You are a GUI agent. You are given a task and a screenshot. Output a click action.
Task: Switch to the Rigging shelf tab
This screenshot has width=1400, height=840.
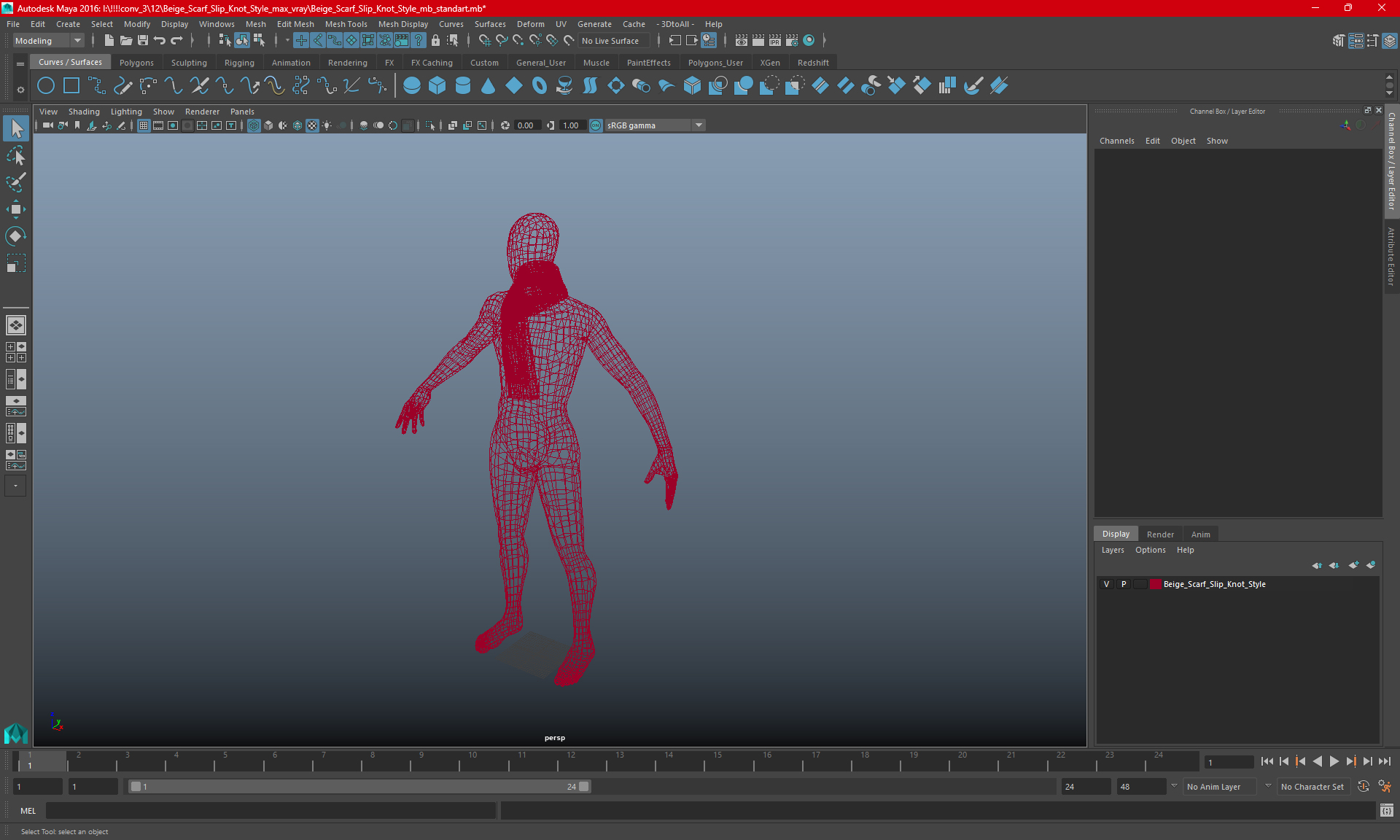(239, 63)
